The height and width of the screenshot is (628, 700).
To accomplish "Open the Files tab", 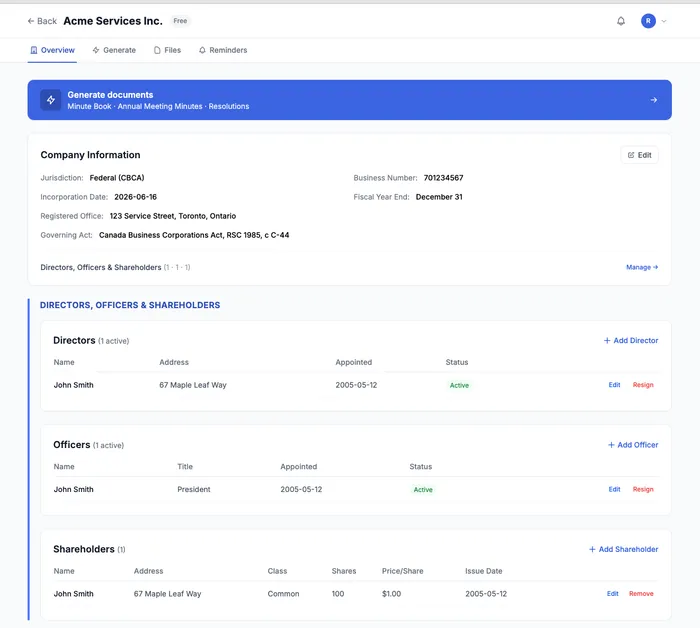I will [167, 50].
